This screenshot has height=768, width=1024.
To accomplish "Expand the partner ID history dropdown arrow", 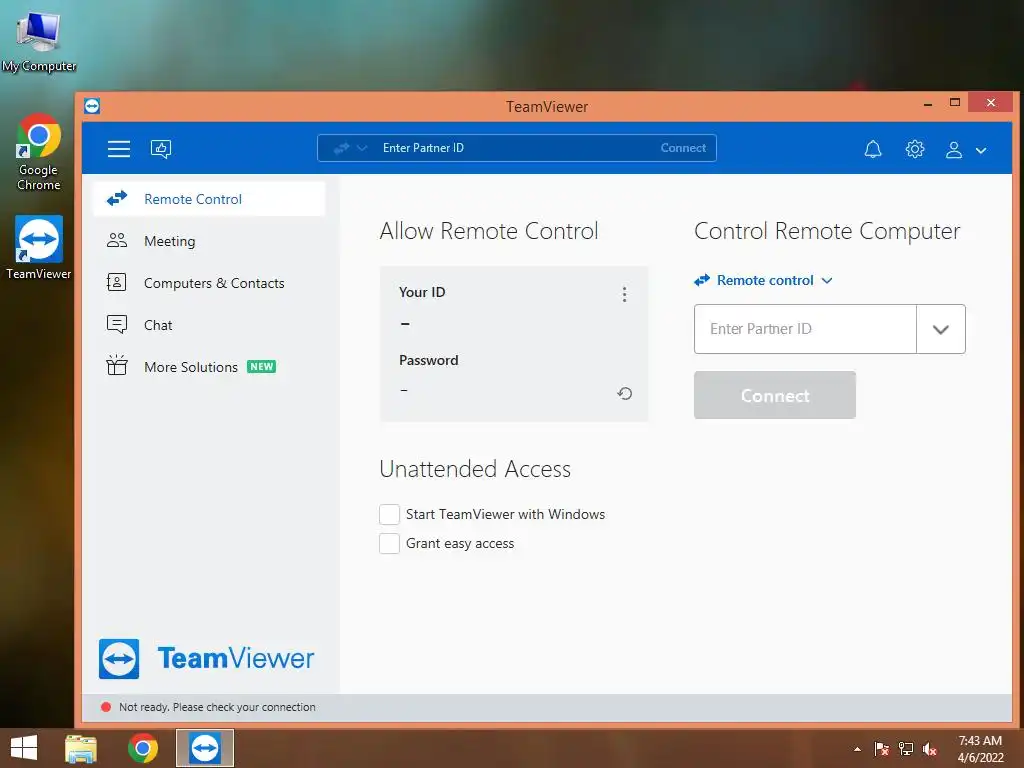I will 940,329.
